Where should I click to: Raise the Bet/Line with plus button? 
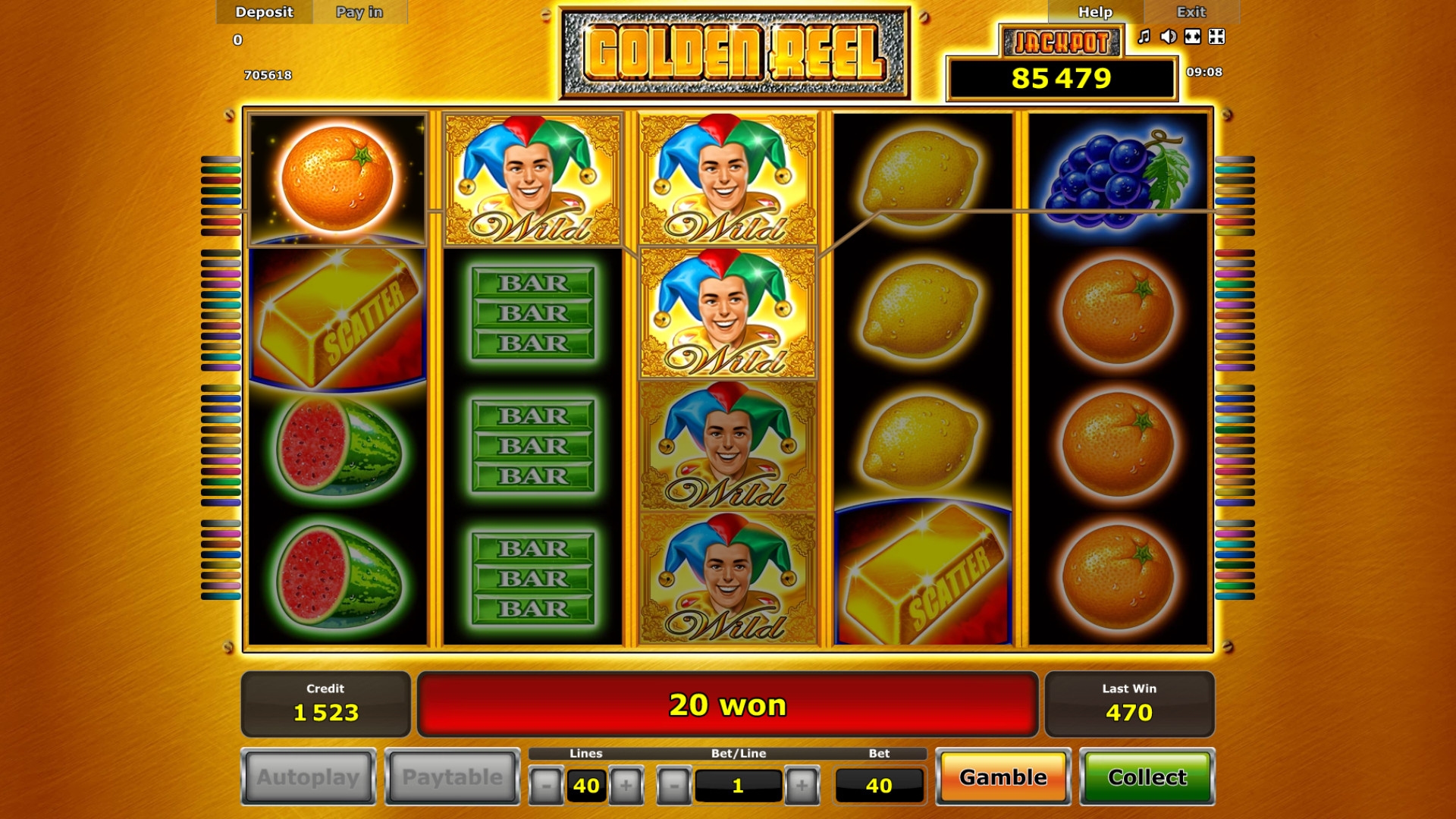[x=802, y=785]
